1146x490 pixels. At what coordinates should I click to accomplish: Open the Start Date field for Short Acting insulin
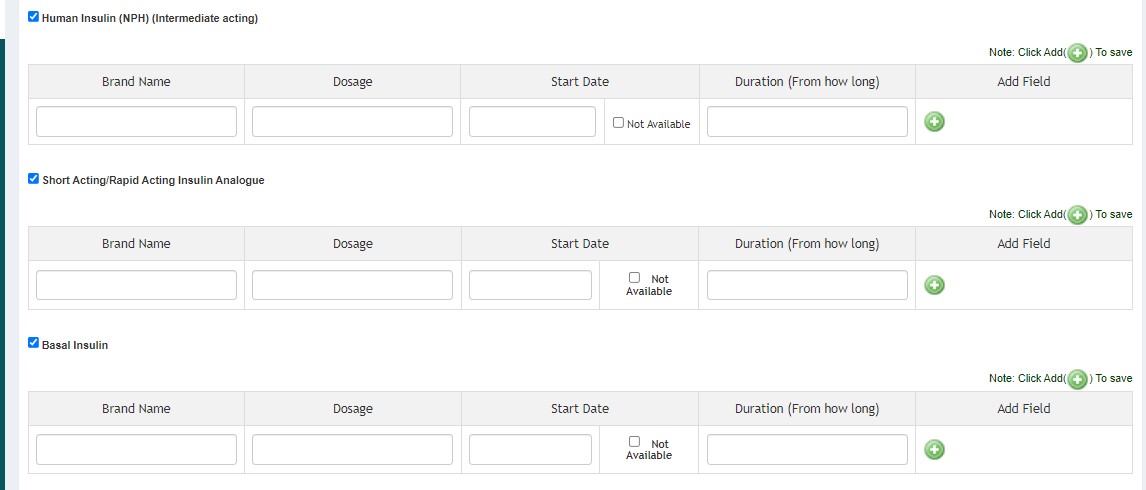(x=530, y=285)
